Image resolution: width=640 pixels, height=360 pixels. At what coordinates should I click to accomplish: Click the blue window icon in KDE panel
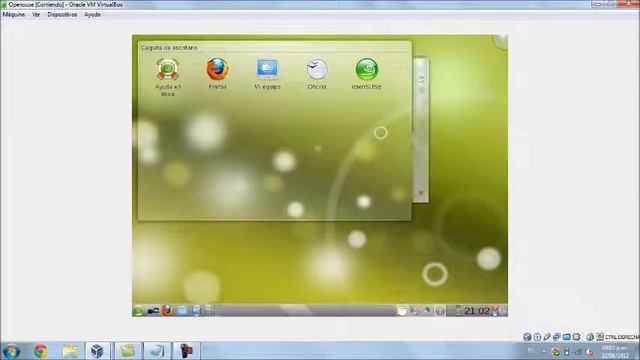(196, 311)
